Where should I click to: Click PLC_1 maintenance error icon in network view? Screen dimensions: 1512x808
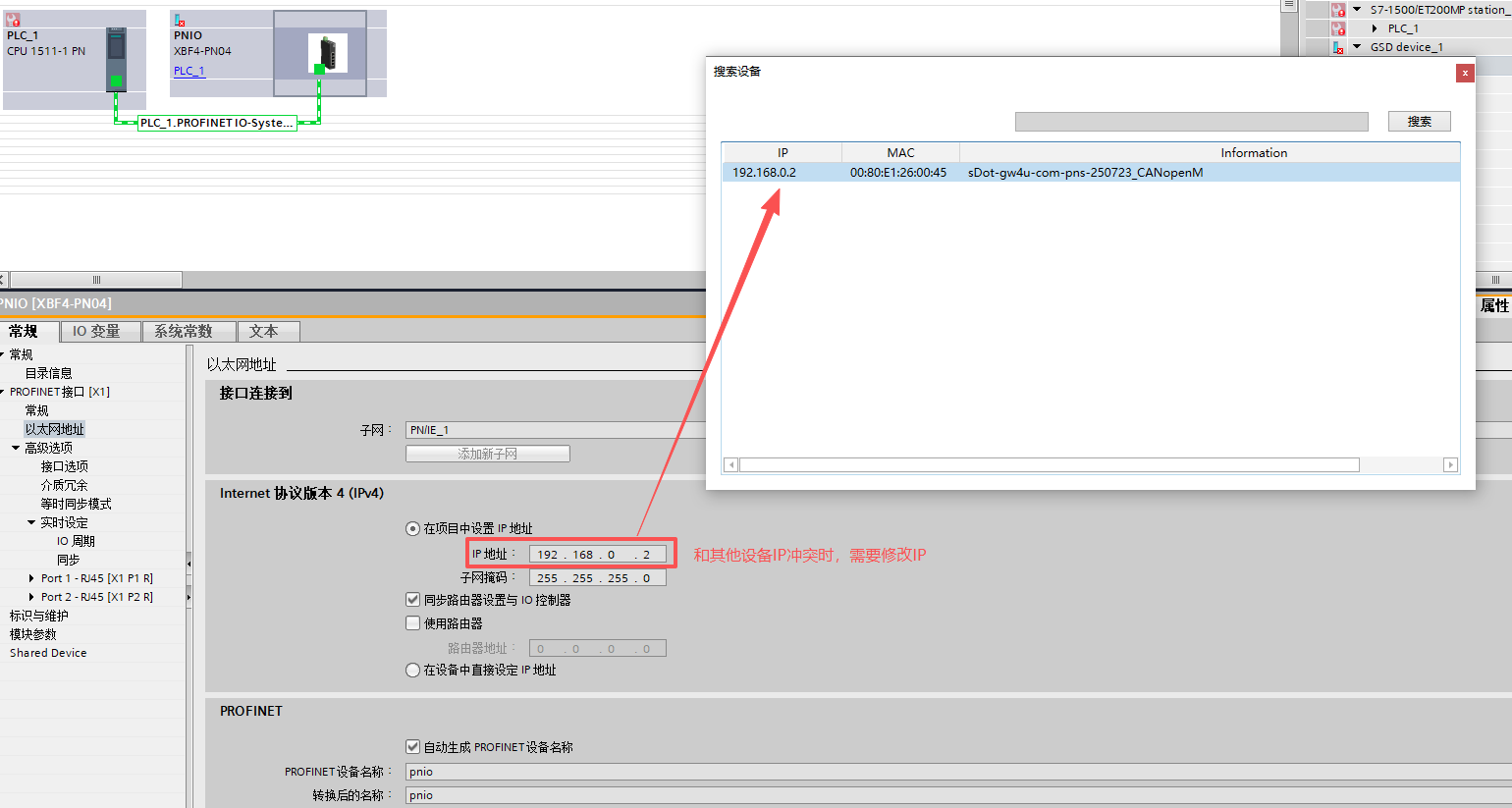tap(13, 20)
